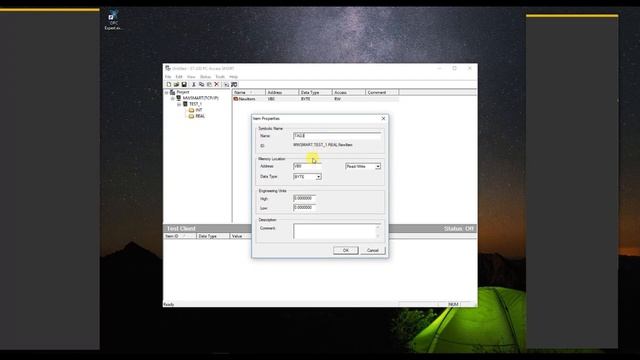The height and width of the screenshot is (360, 640).
Task: Cancel the Item Properties dialog
Action: tap(373, 250)
